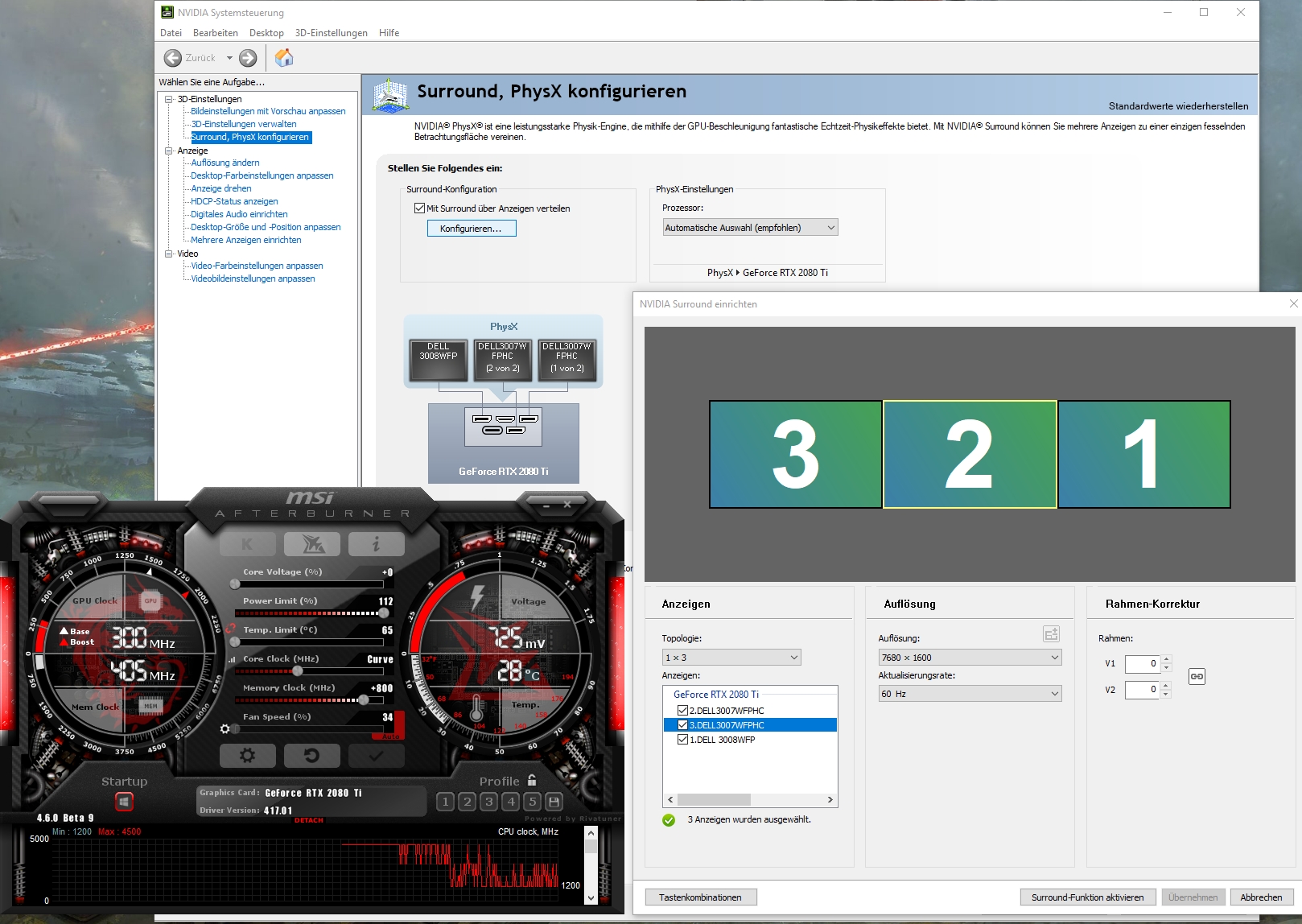The width and height of the screenshot is (1302, 924).
Task: Open Afterburner information (i) button
Action: pyautogui.click(x=376, y=545)
